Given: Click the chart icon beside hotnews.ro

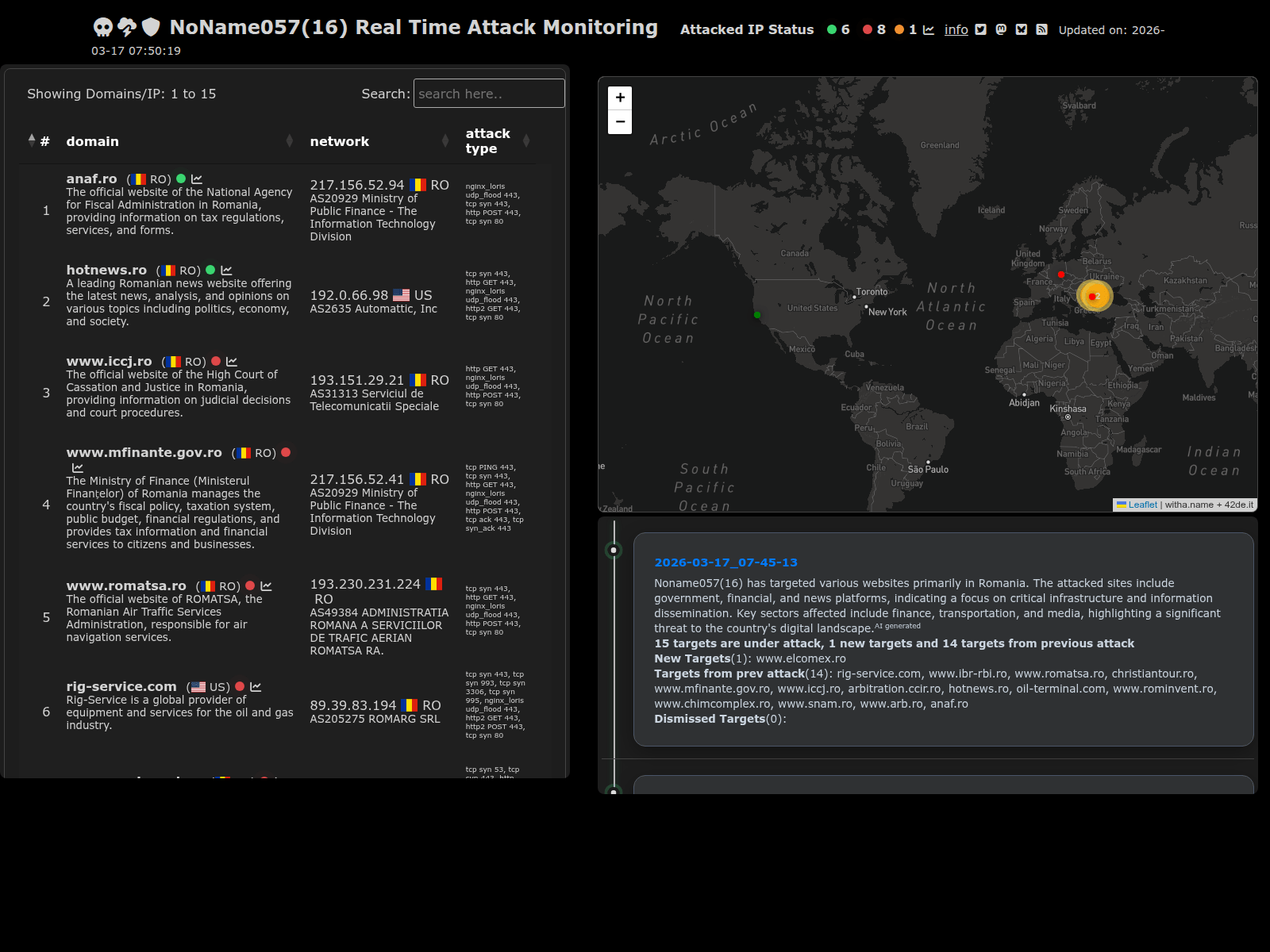Looking at the screenshot, I should [226, 271].
